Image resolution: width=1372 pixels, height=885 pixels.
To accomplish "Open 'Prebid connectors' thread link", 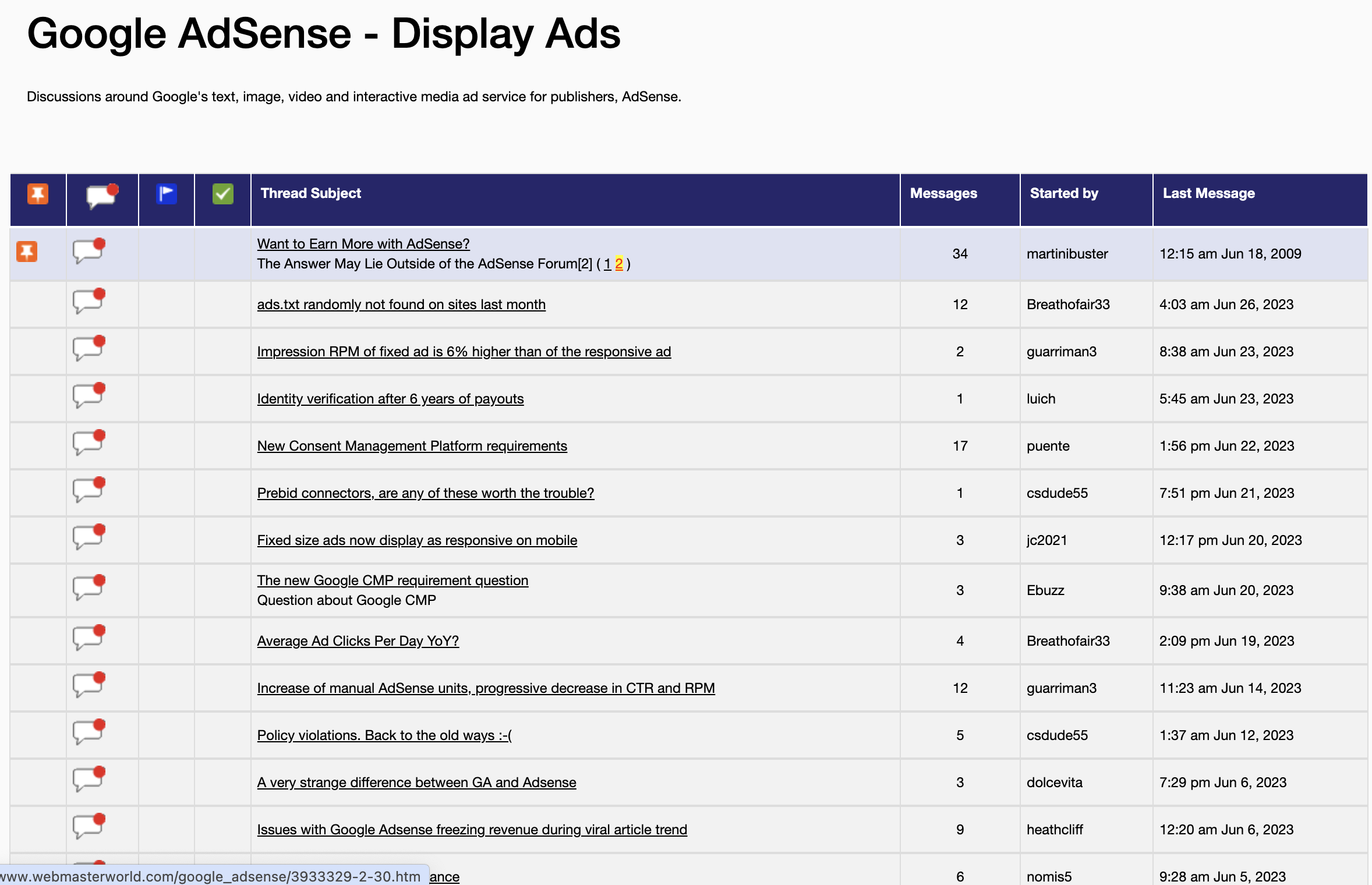I will [426, 493].
